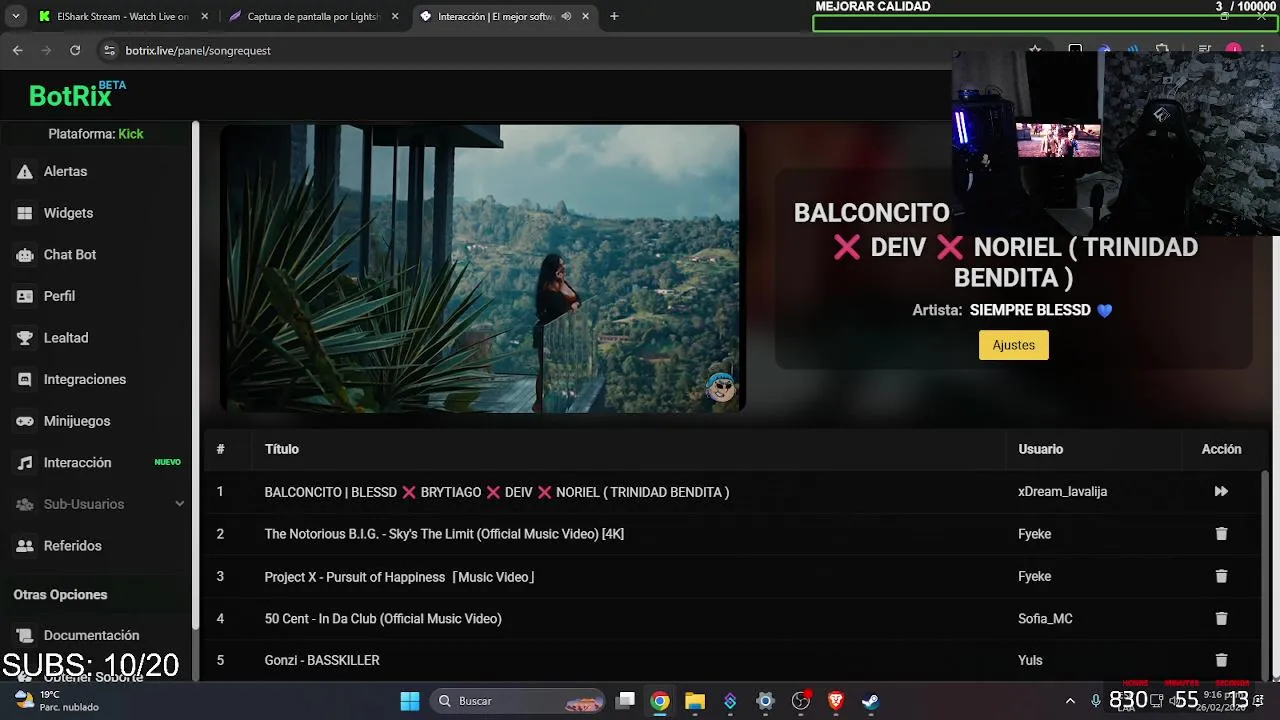Close the ElShark Stream tab

(x=205, y=16)
